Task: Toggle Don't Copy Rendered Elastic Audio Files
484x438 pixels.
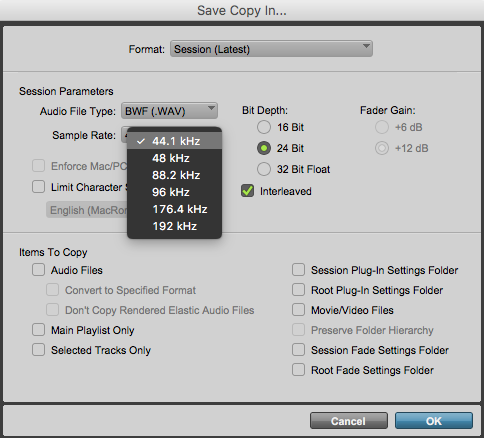Action: [52, 310]
